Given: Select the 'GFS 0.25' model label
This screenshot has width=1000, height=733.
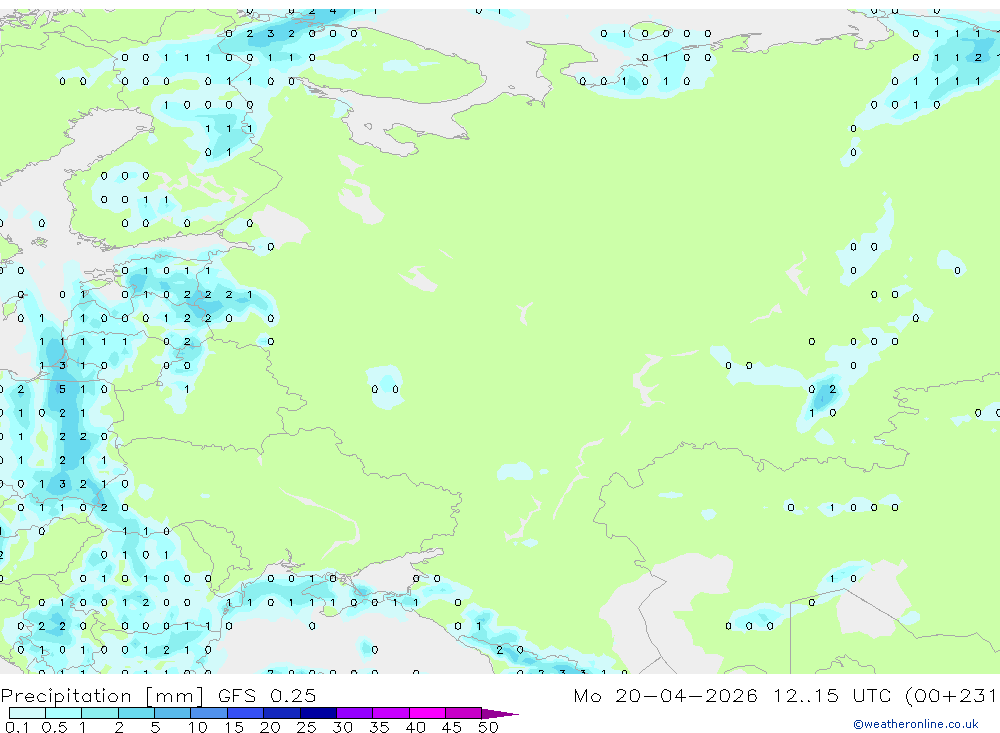Looking at the screenshot, I should pyautogui.click(x=267, y=695).
